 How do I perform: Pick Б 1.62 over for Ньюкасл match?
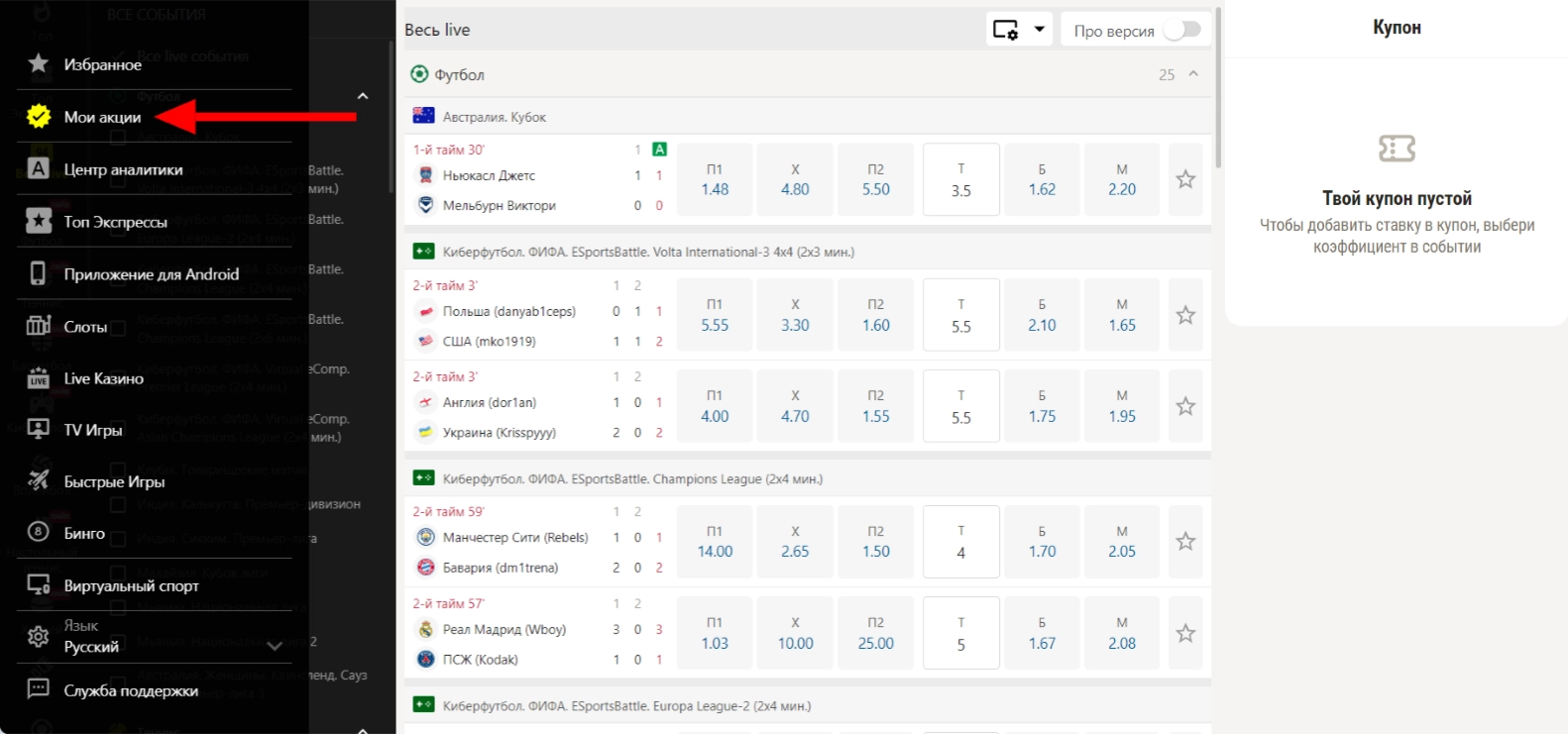tap(1042, 179)
